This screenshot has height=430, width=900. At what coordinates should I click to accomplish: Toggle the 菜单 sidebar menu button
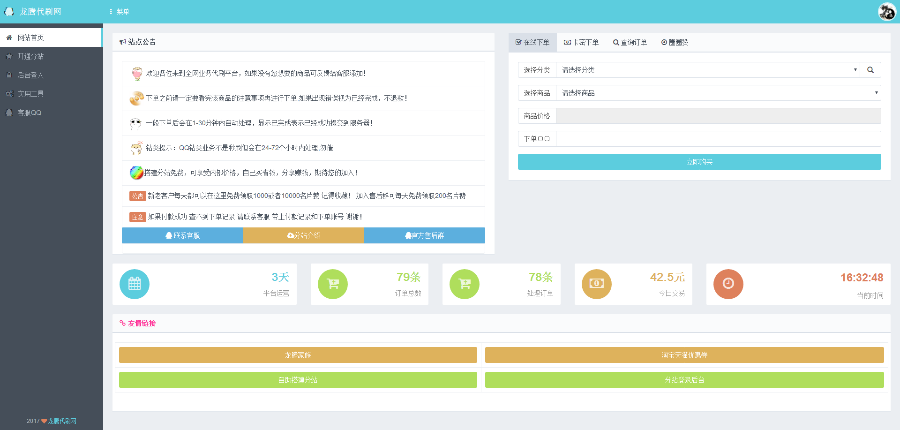pos(119,11)
